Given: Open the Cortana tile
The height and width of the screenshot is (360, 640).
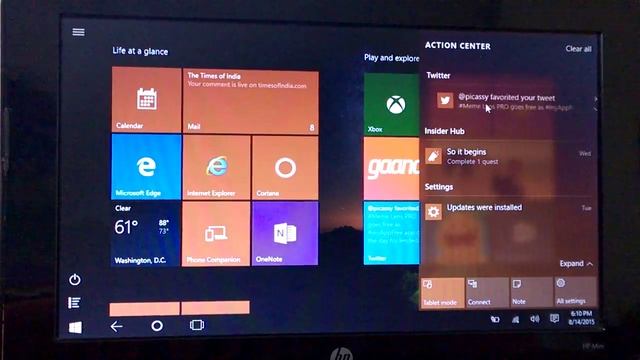Looking at the screenshot, I should coord(285,168).
